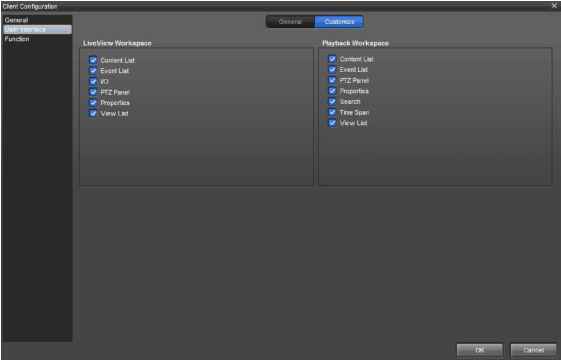Uncheck View List in Playback Workspace
Image resolution: width=561 pixels, height=361 pixels.
click(x=332, y=123)
